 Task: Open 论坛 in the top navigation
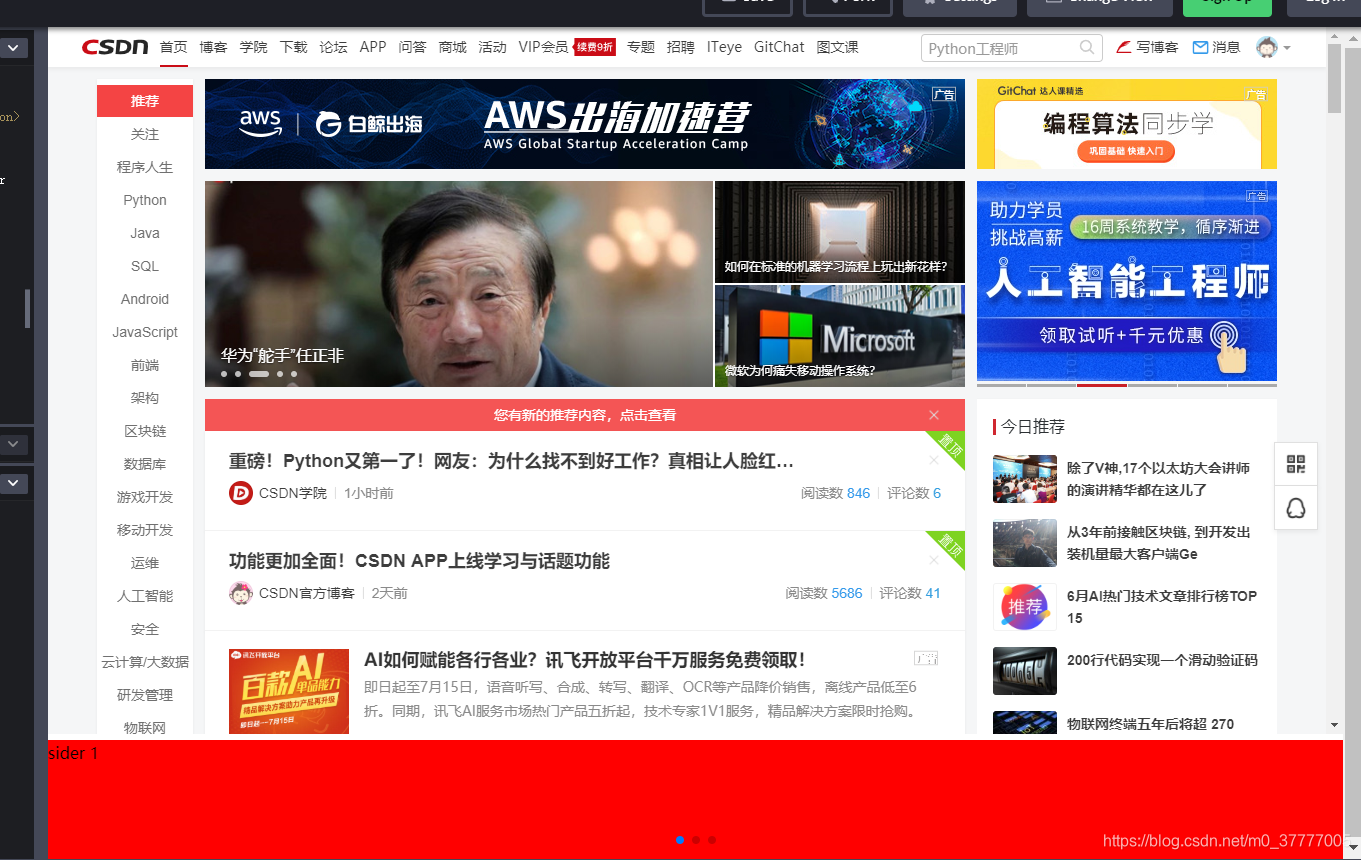(x=333, y=47)
